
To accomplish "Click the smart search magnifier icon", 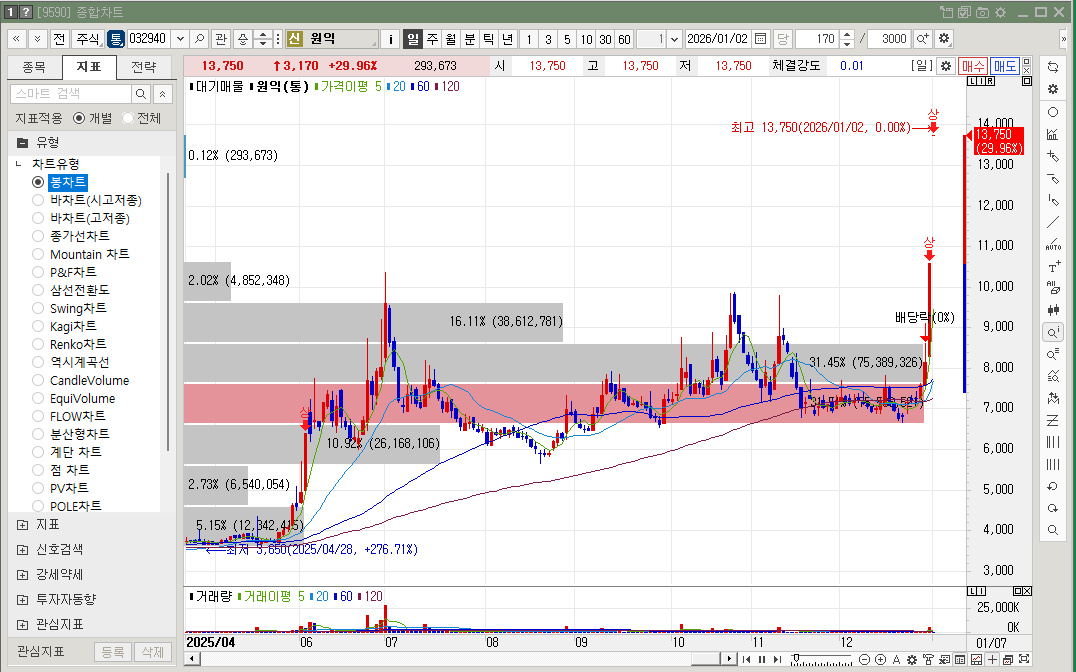I will tap(141, 94).
